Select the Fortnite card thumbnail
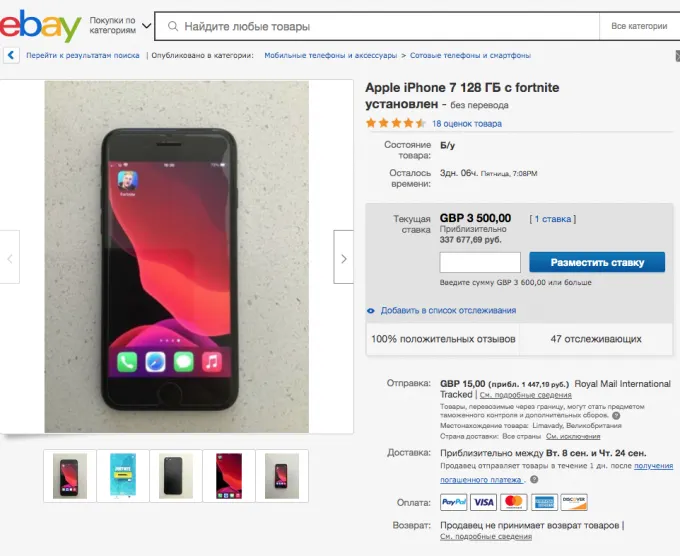 point(123,476)
